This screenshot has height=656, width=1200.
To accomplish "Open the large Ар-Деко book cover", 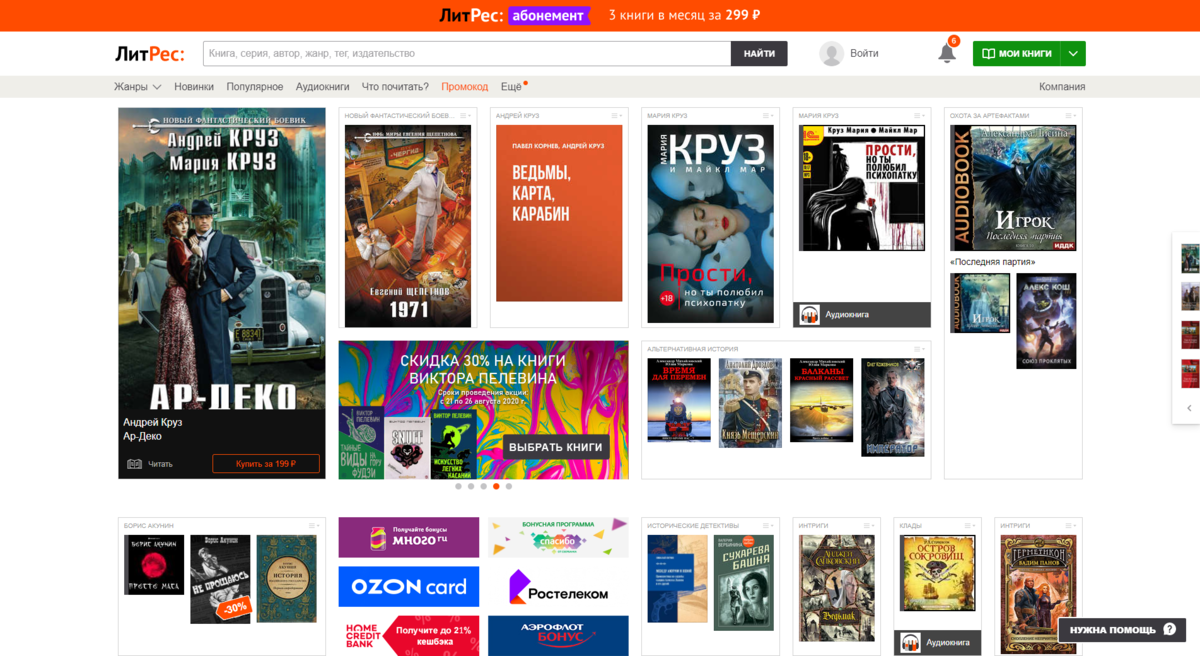I will (x=222, y=258).
